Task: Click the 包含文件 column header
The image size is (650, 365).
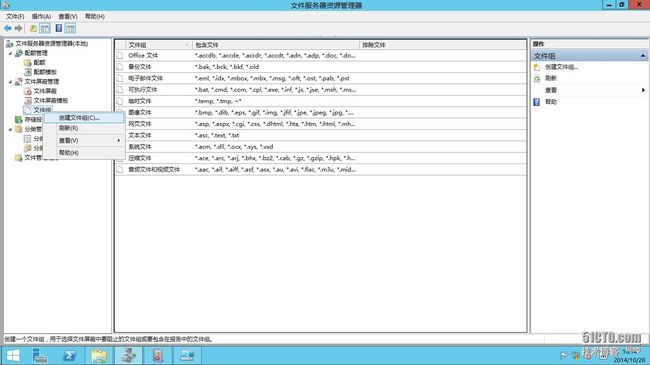Action: tap(276, 45)
